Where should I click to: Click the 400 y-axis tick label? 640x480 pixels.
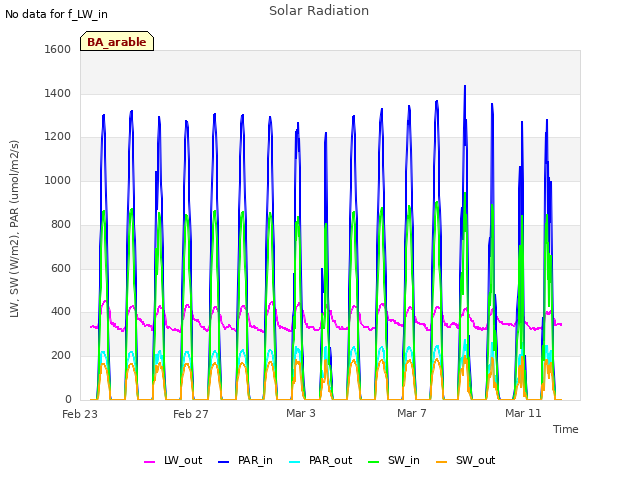[x=61, y=312]
